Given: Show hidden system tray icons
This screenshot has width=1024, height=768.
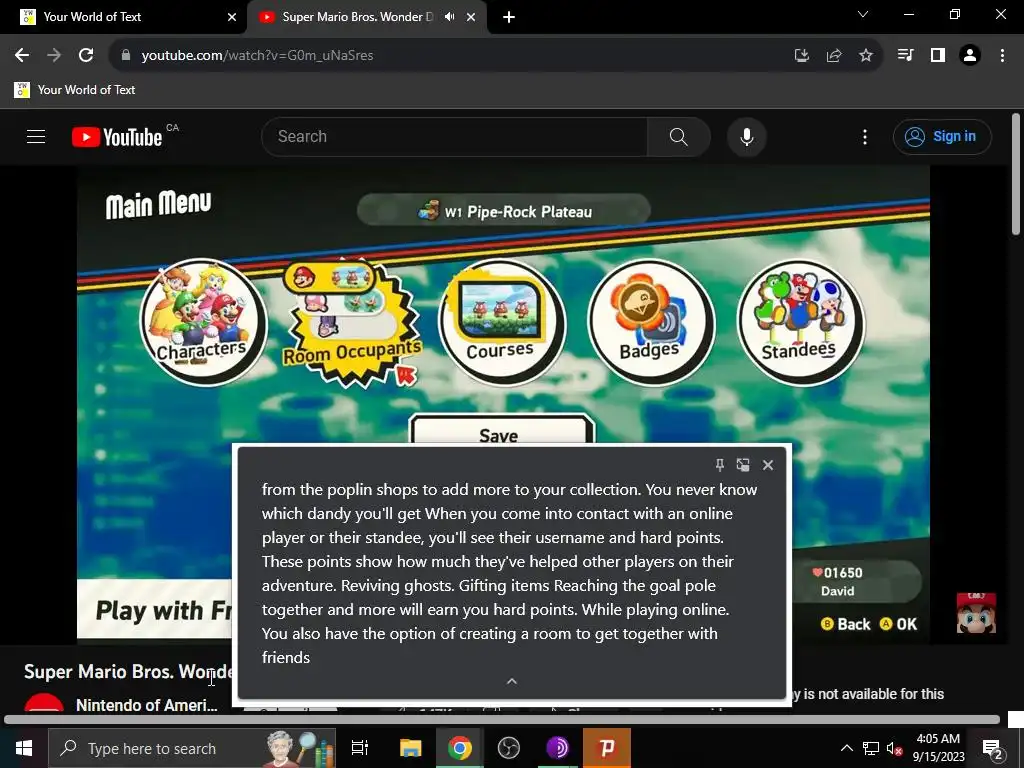Looking at the screenshot, I should tap(846, 748).
